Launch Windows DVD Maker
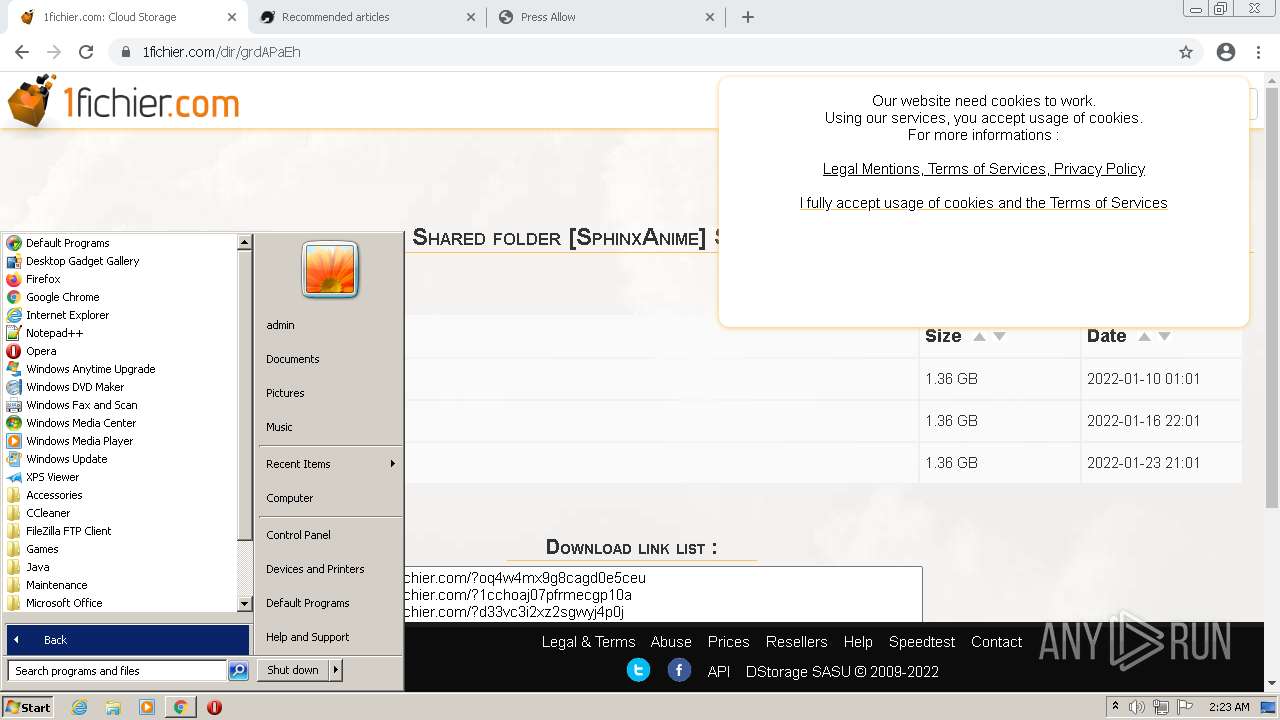 click(75, 387)
